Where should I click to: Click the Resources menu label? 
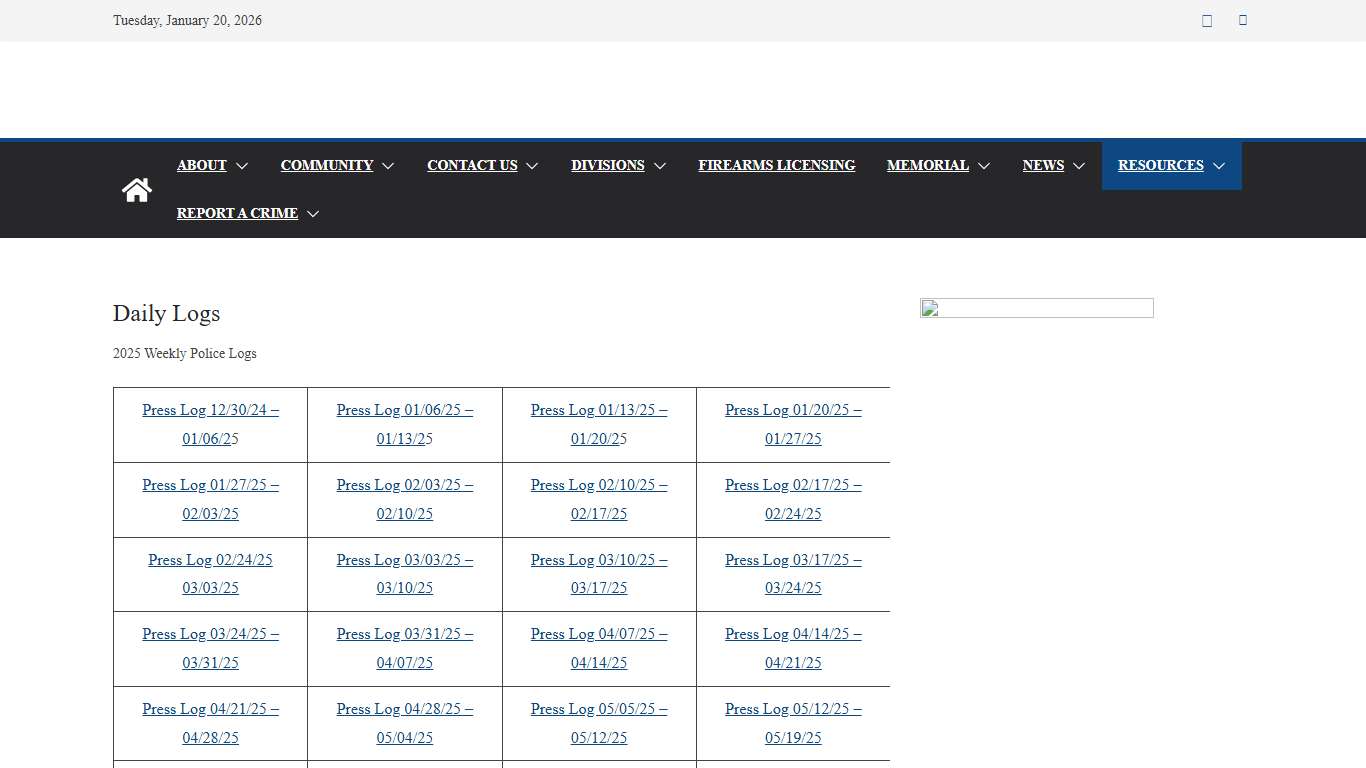(1160, 165)
